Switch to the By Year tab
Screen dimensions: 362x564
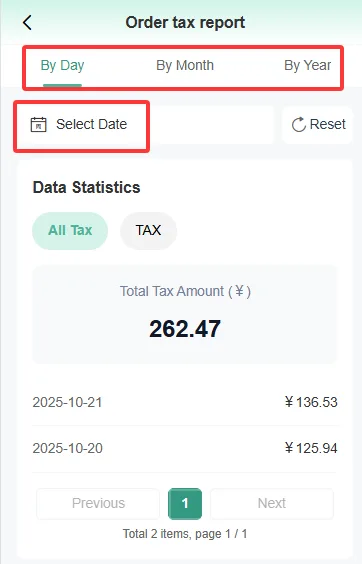(307, 65)
